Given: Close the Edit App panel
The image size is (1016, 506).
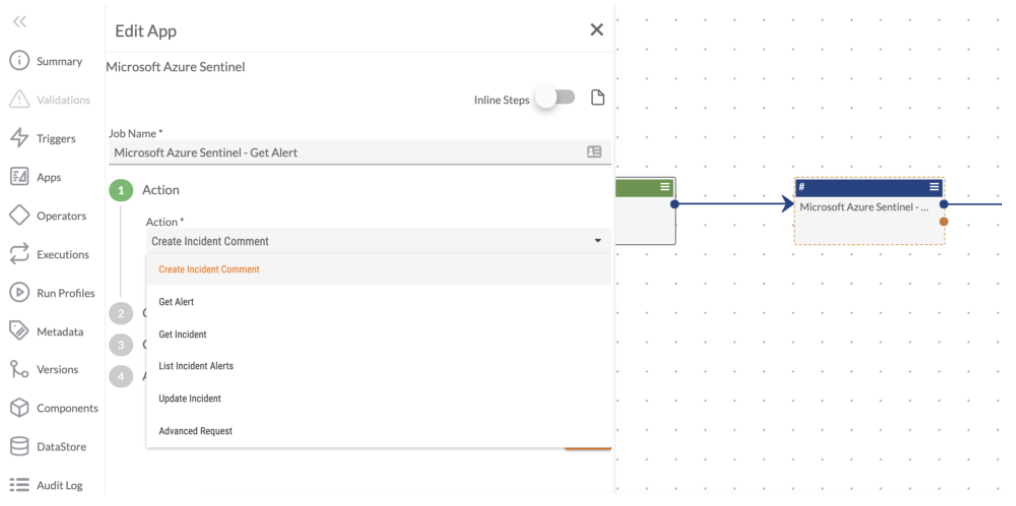Looking at the screenshot, I should coord(597,30).
